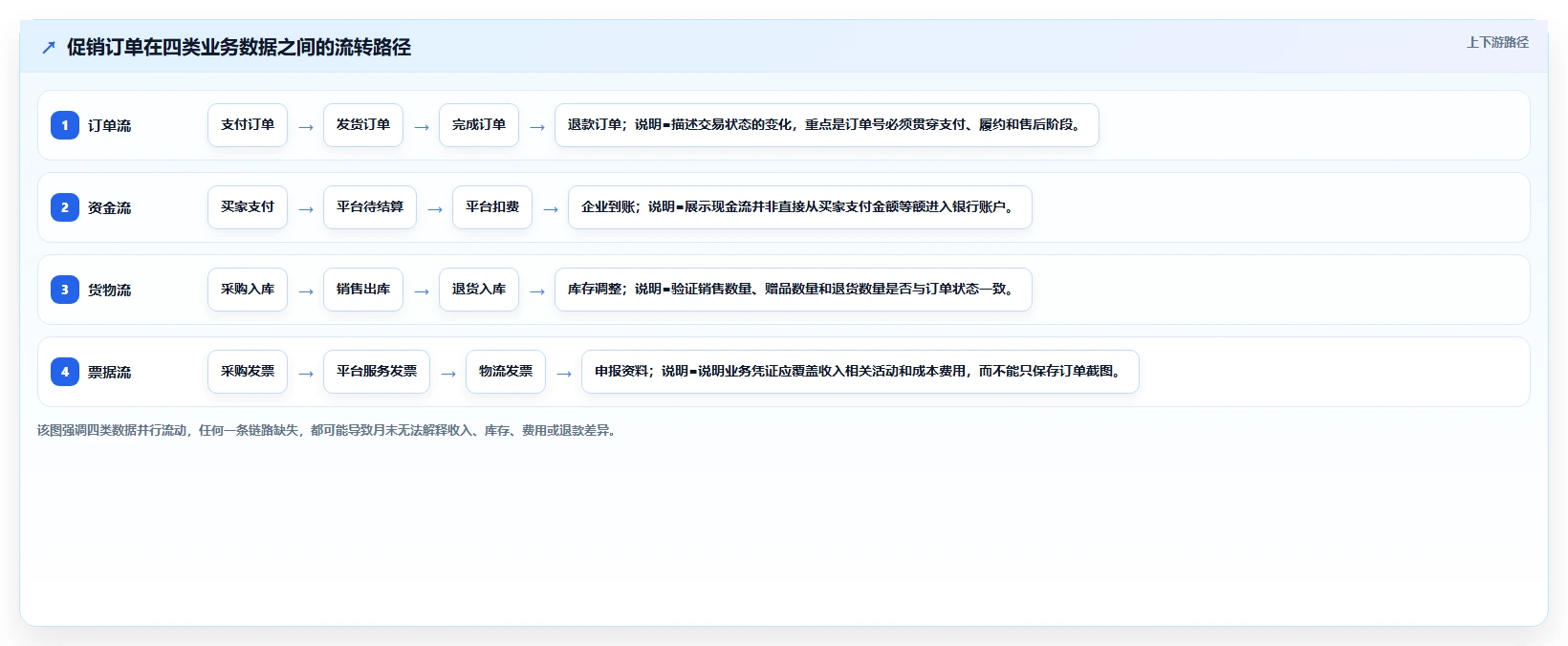Viewport: 1568px width, 646px height.
Task: Select the 退货入库 step box
Action: [x=479, y=290]
